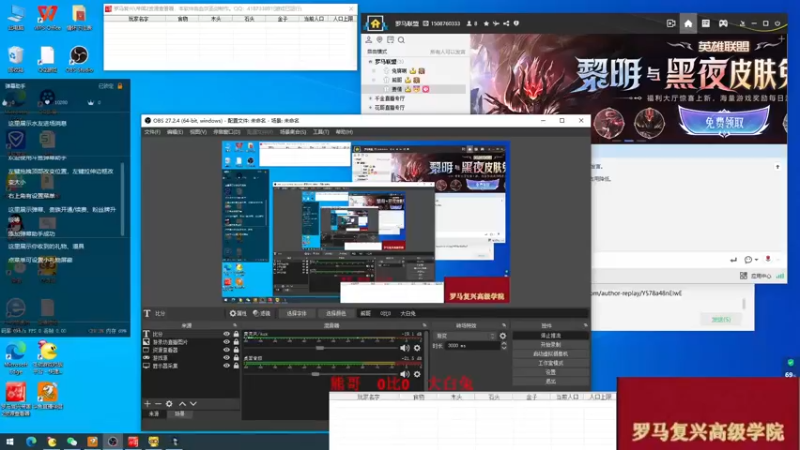Toggle lock on the image source row

(x=236, y=342)
